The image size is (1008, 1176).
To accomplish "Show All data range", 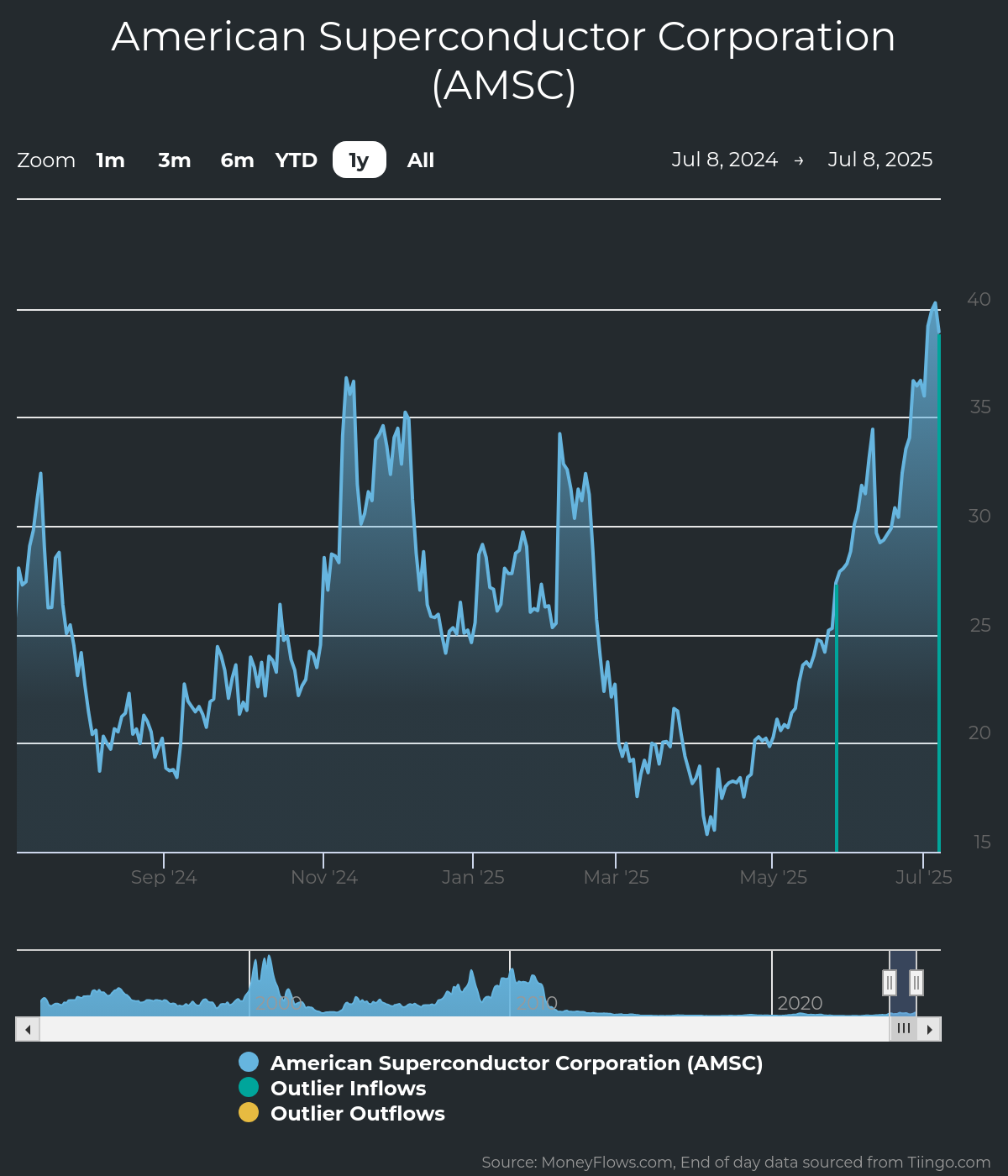I will 421,160.
